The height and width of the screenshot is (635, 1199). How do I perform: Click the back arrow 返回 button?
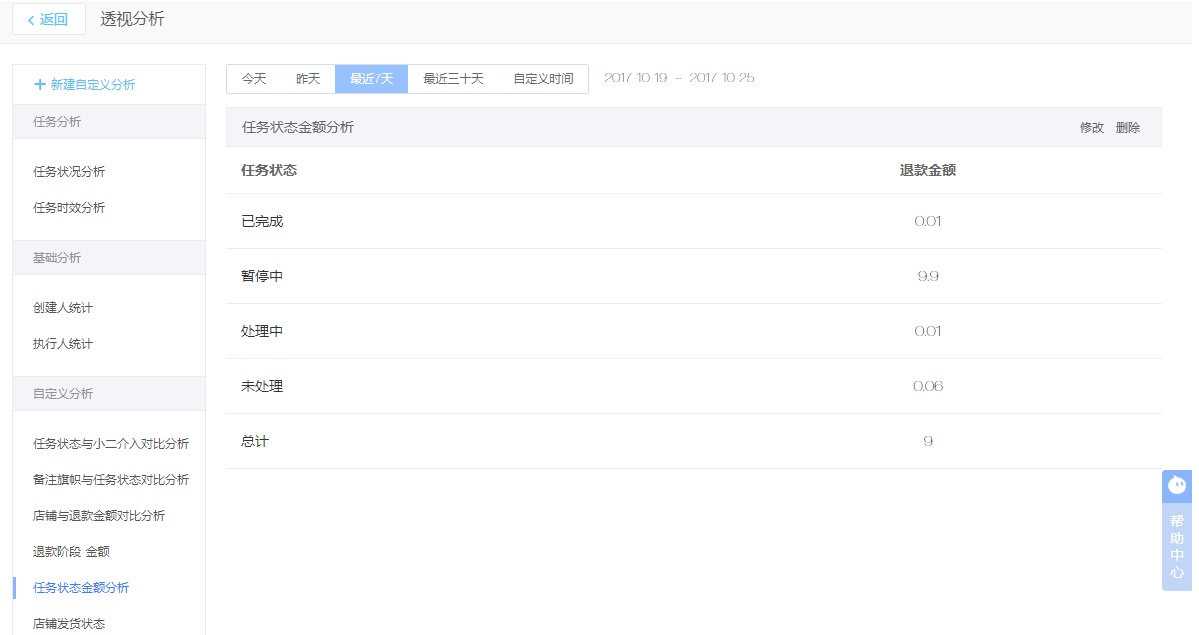coord(48,20)
